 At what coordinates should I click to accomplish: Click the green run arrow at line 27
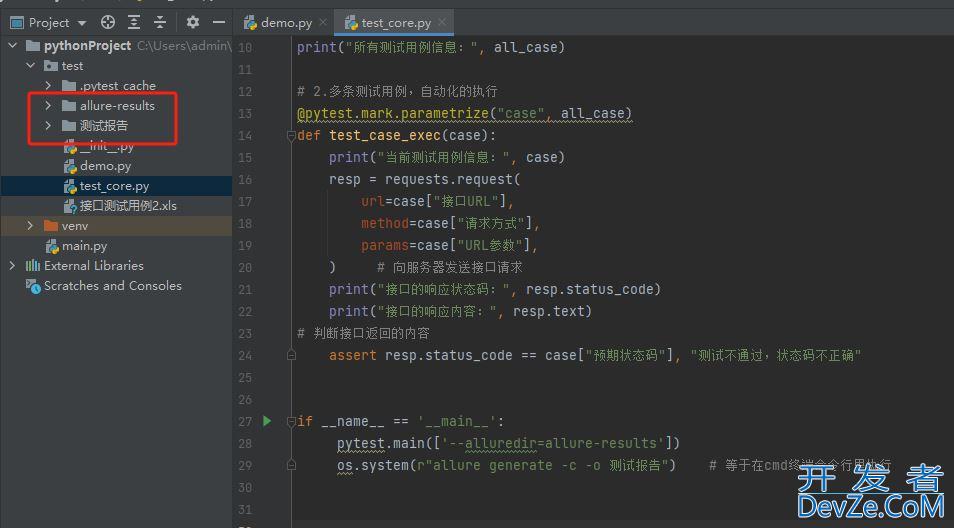click(267, 421)
